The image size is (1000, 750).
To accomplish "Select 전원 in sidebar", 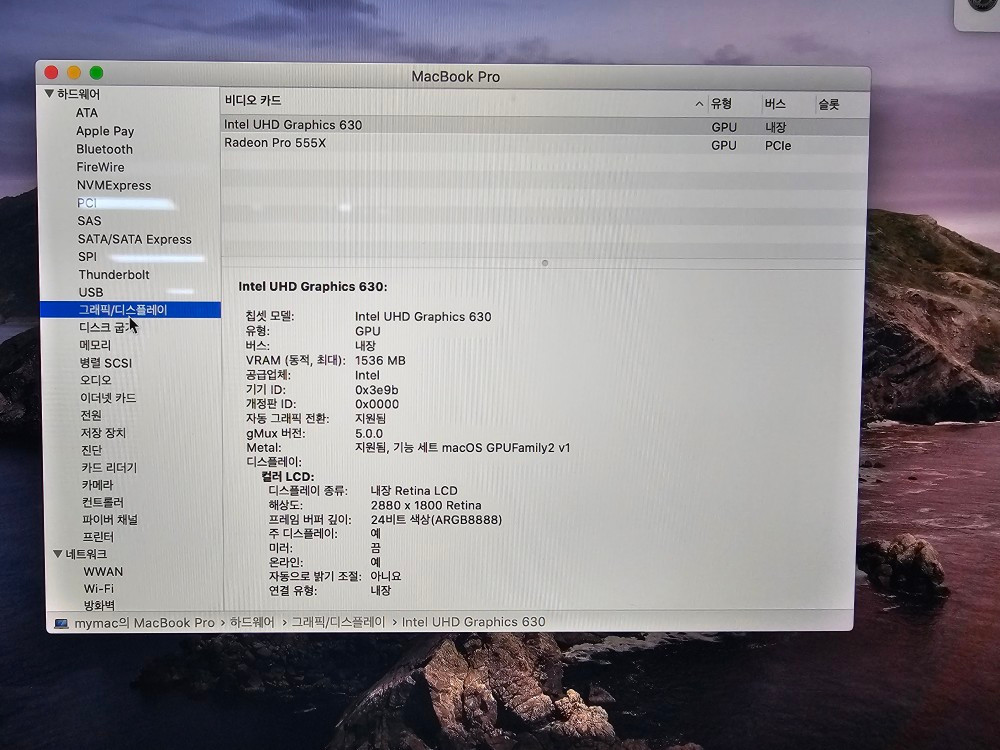I will click(91, 415).
